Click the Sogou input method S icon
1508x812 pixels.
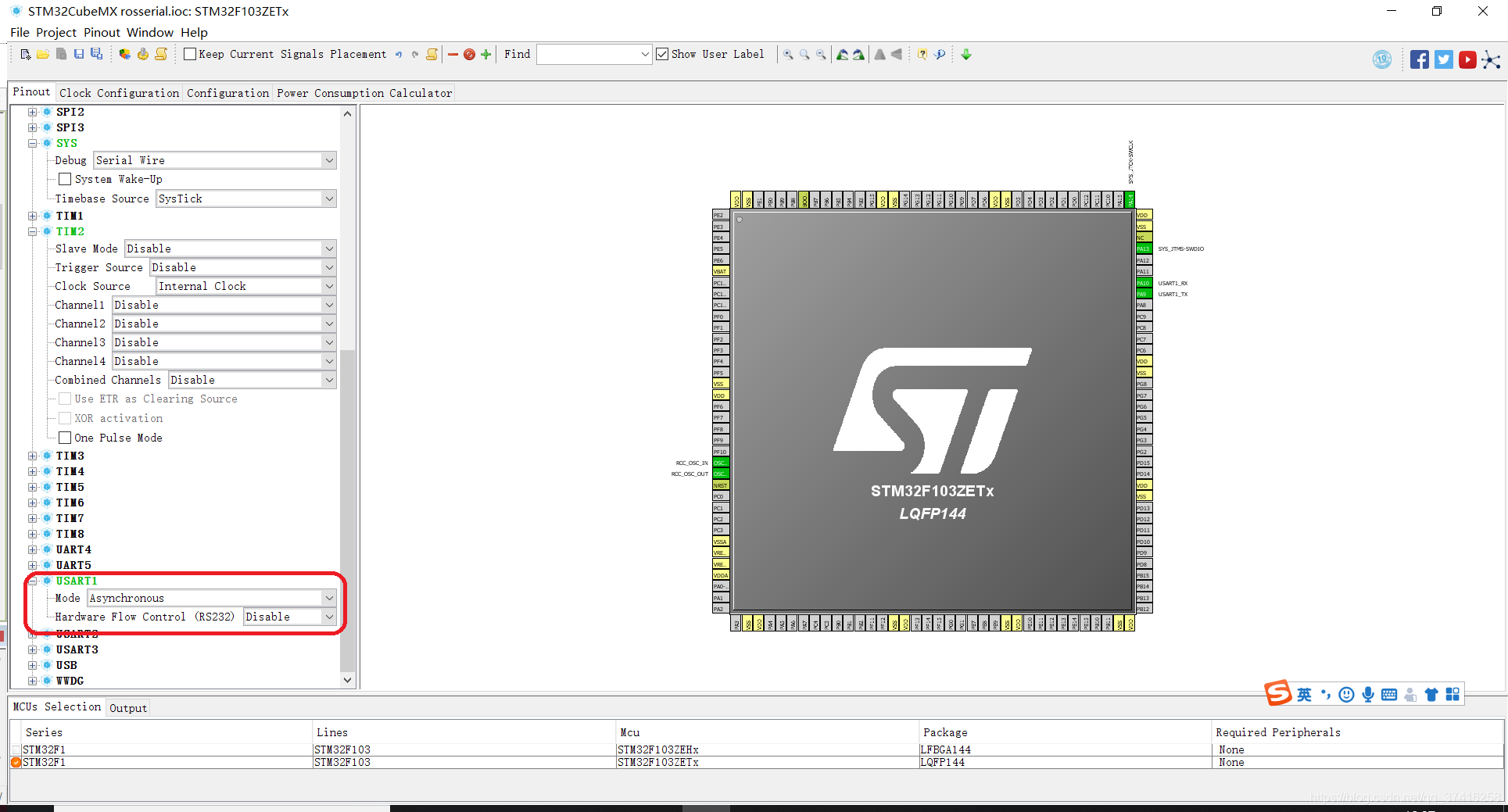1278,692
